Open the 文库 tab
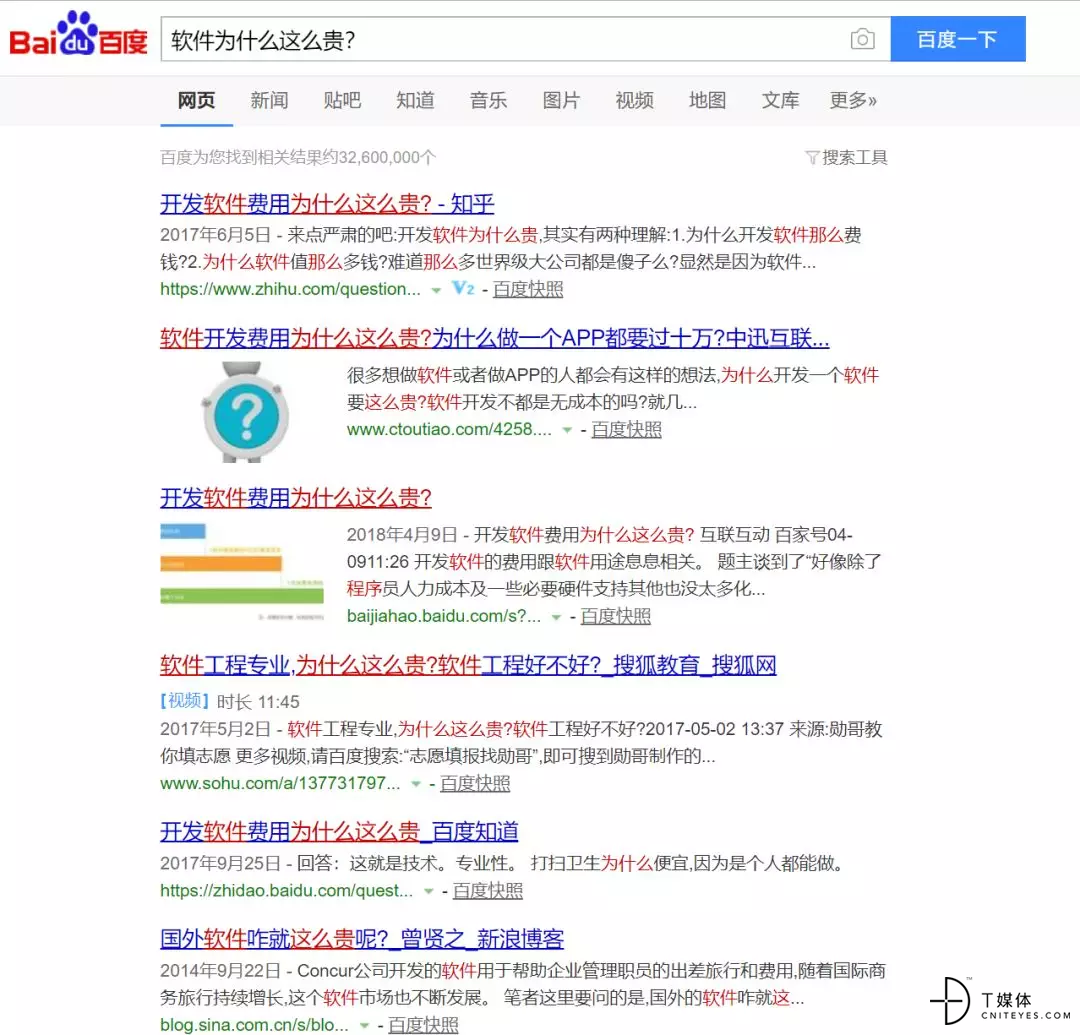Screen dimensions: 1080x1035 (x=780, y=101)
